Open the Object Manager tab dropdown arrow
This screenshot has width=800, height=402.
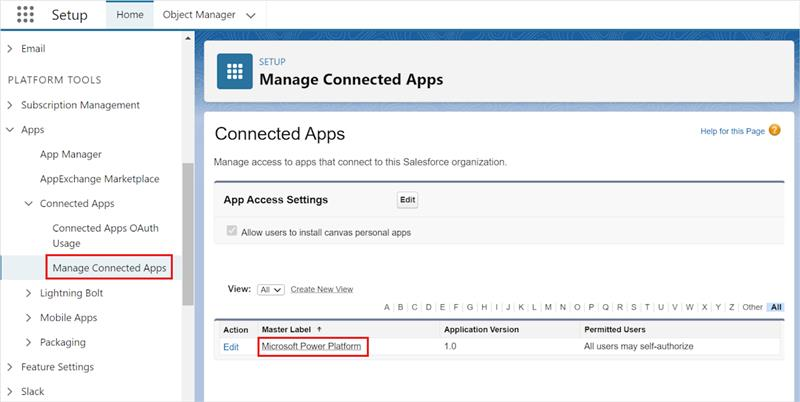(x=251, y=15)
